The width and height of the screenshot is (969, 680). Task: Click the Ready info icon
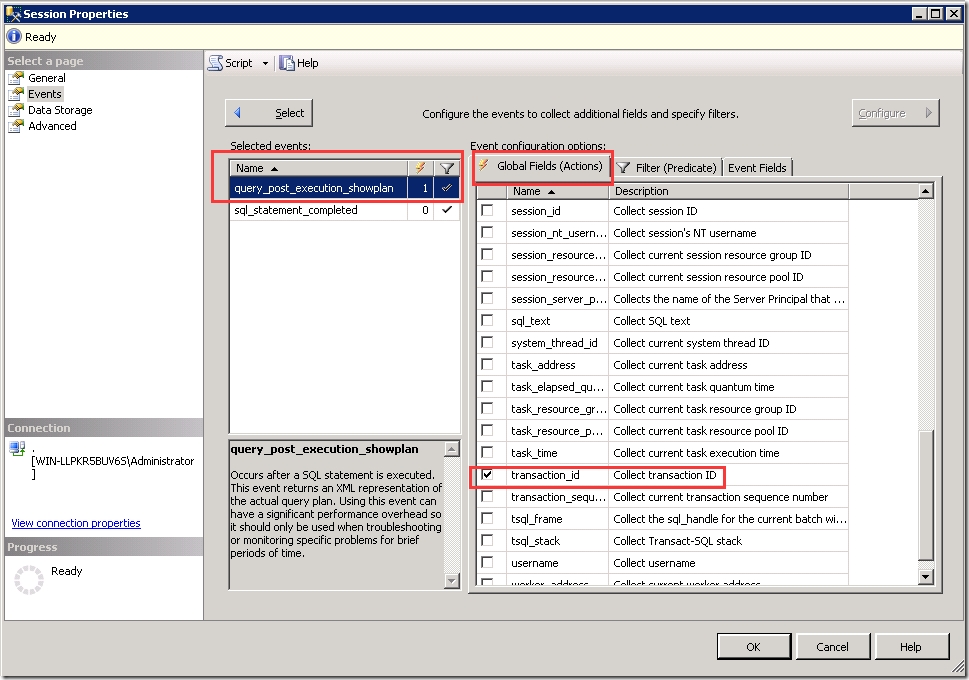point(14,36)
